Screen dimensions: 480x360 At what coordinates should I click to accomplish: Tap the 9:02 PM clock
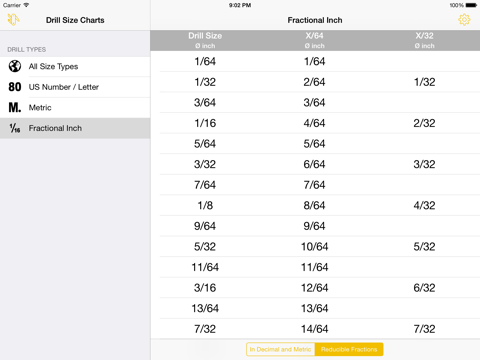pos(240,5)
